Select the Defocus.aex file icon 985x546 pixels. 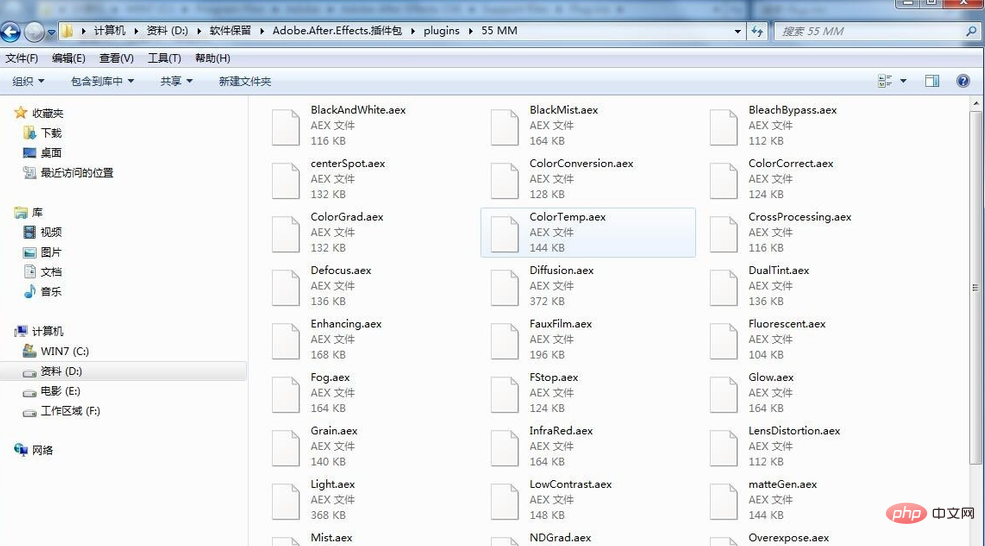(285, 287)
